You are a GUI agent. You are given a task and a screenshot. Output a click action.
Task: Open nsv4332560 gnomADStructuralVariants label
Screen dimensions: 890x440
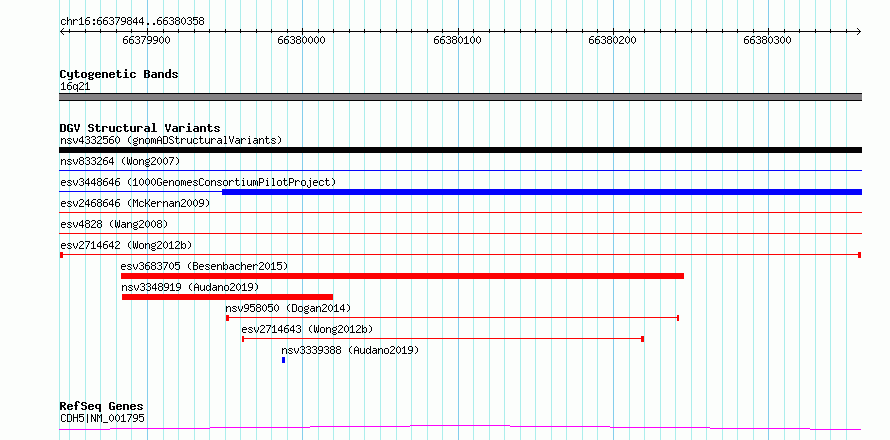pos(171,140)
